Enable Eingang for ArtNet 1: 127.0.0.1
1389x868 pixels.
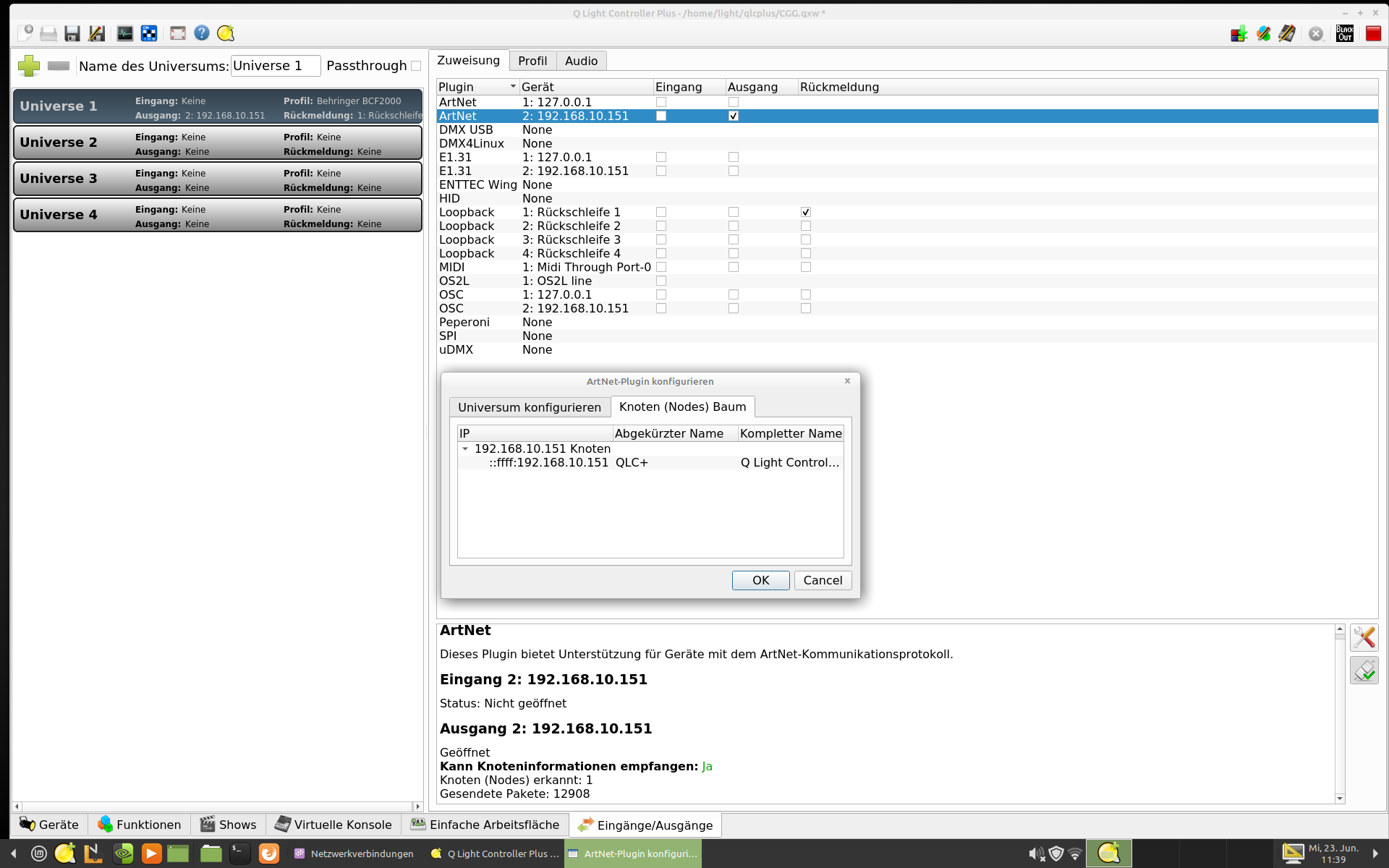coord(661,102)
